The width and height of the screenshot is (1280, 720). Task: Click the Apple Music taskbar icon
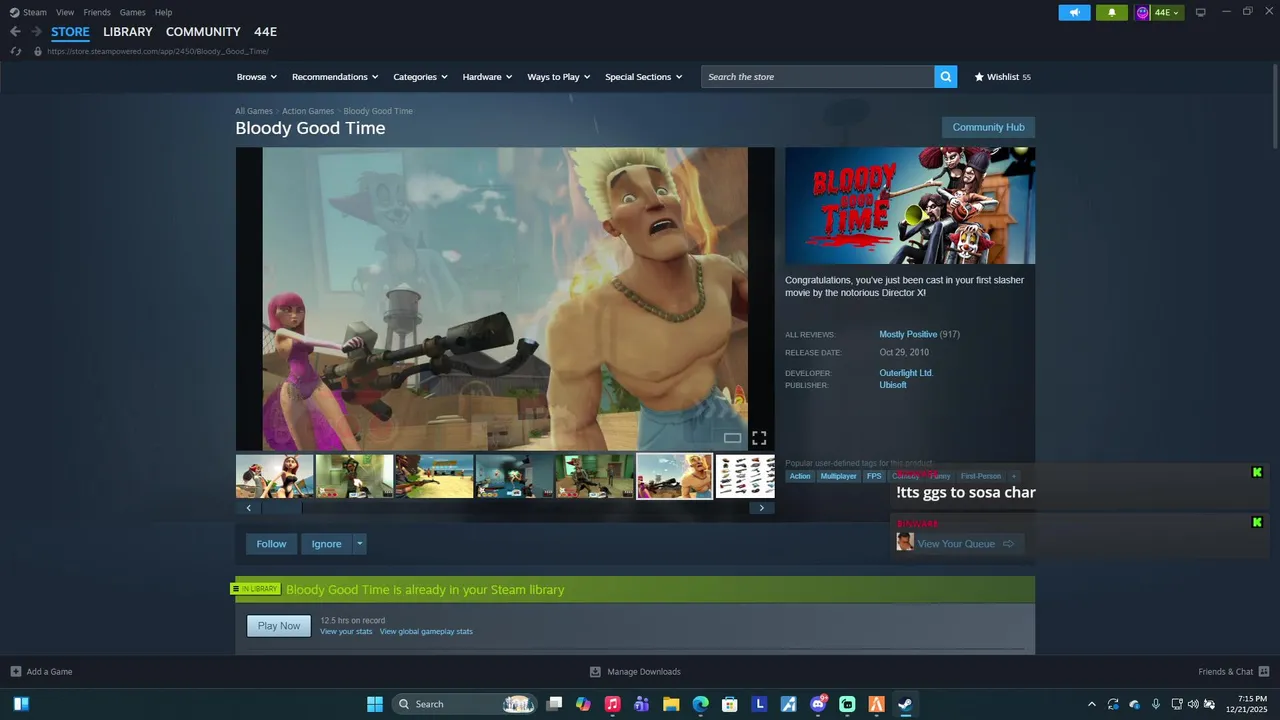[612, 704]
